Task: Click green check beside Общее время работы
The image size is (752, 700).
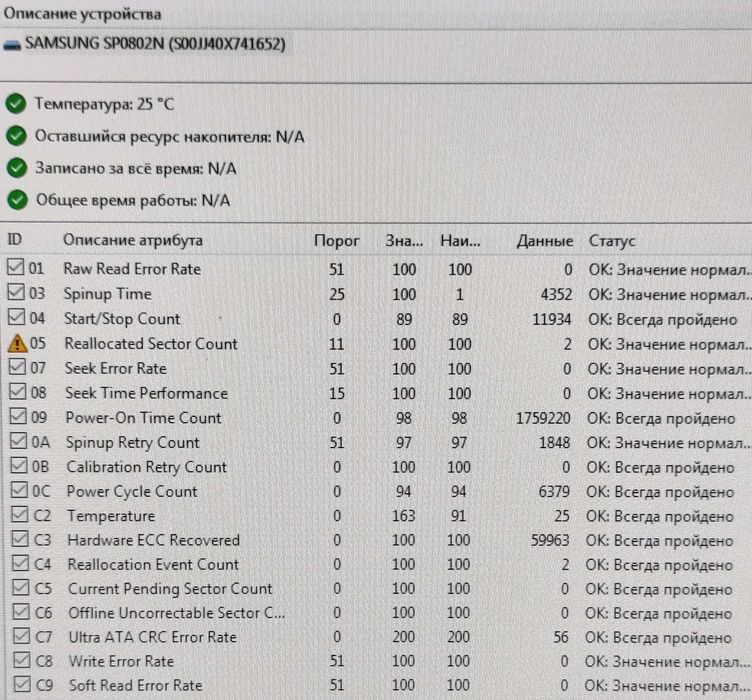Action: click(17, 200)
